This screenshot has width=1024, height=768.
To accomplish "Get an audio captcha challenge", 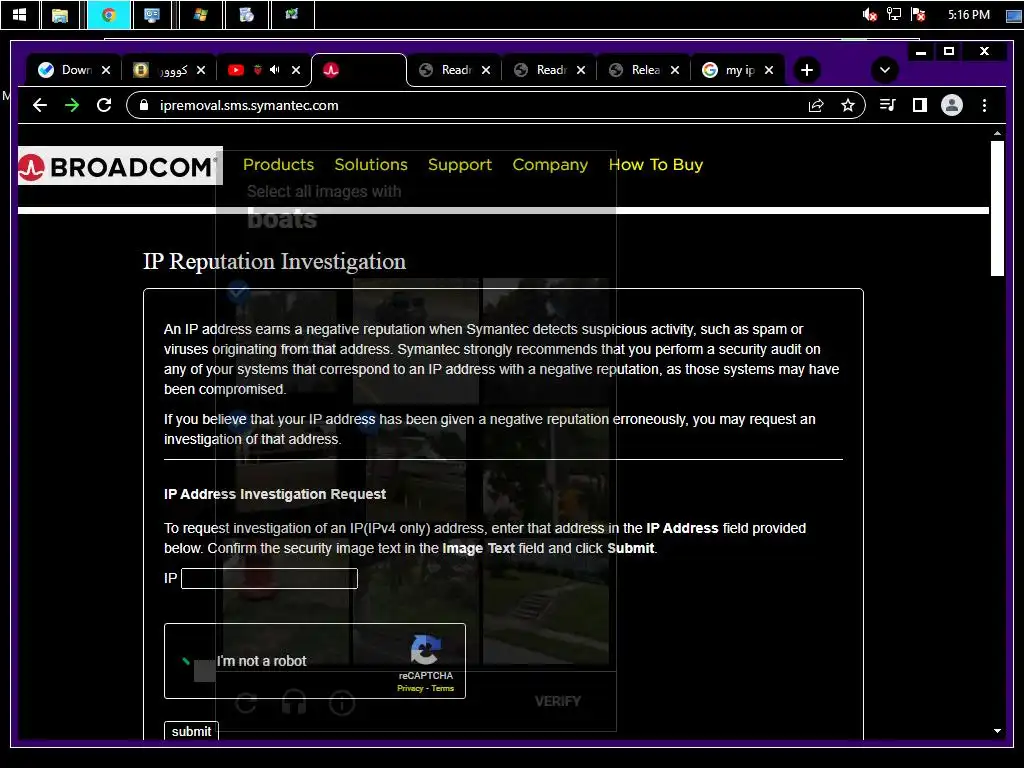I will pos(294,703).
